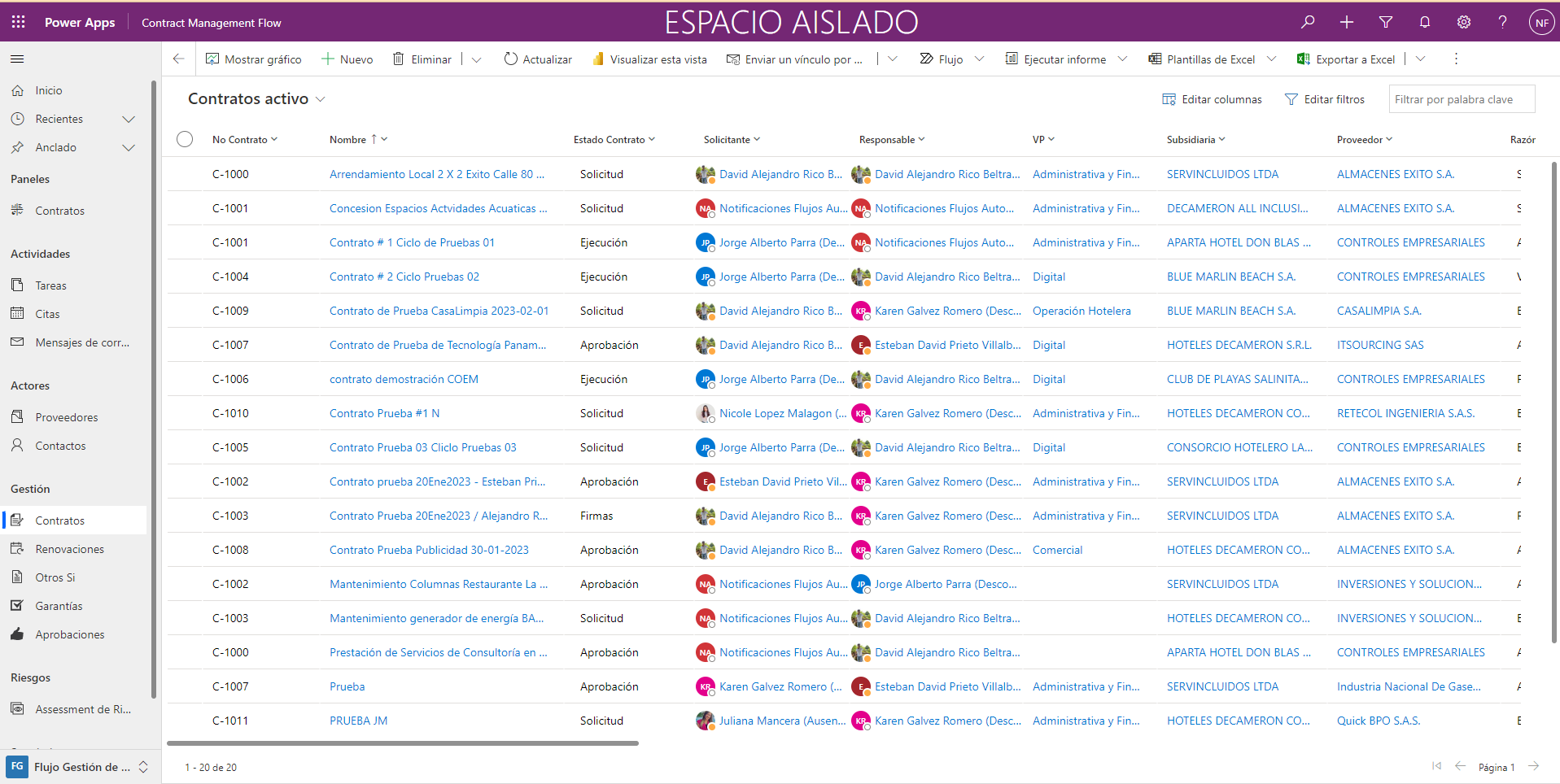Open the Solicitante column header menu

coord(732,140)
